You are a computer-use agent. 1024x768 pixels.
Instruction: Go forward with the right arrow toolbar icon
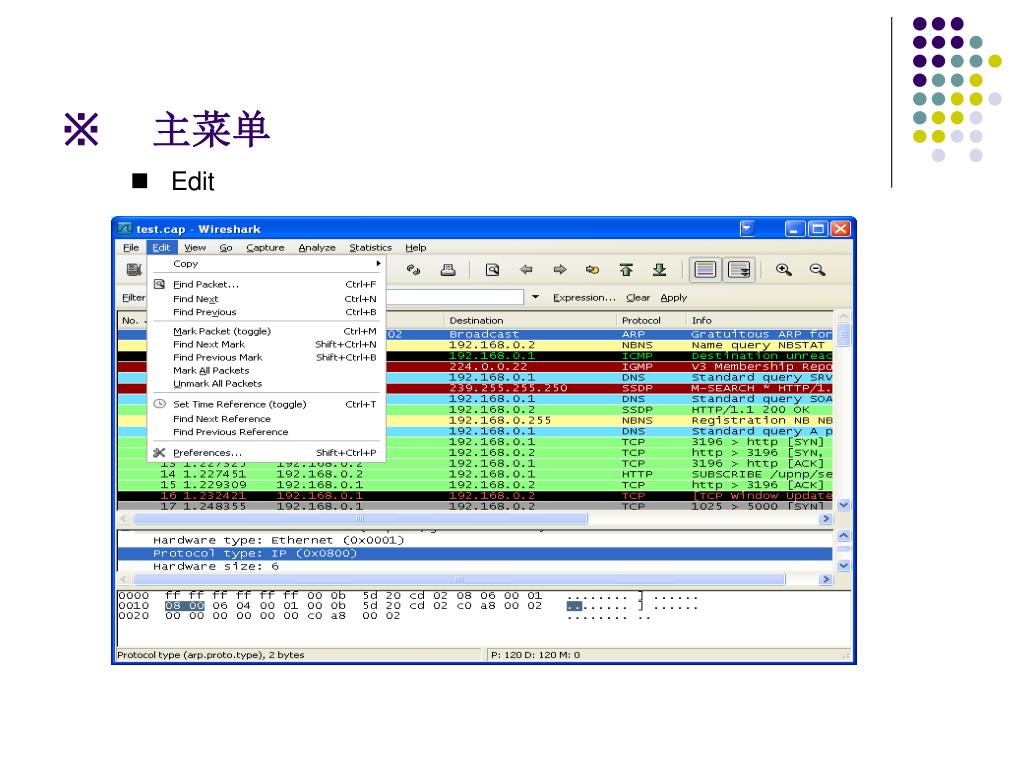point(560,269)
